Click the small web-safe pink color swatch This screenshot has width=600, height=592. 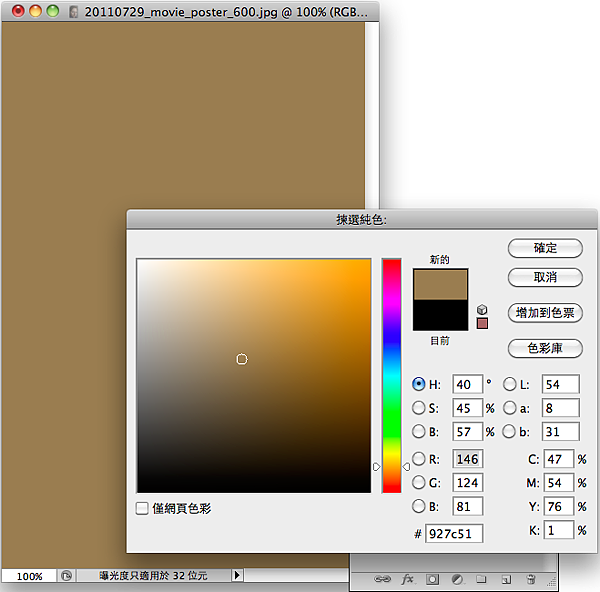point(482,323)
